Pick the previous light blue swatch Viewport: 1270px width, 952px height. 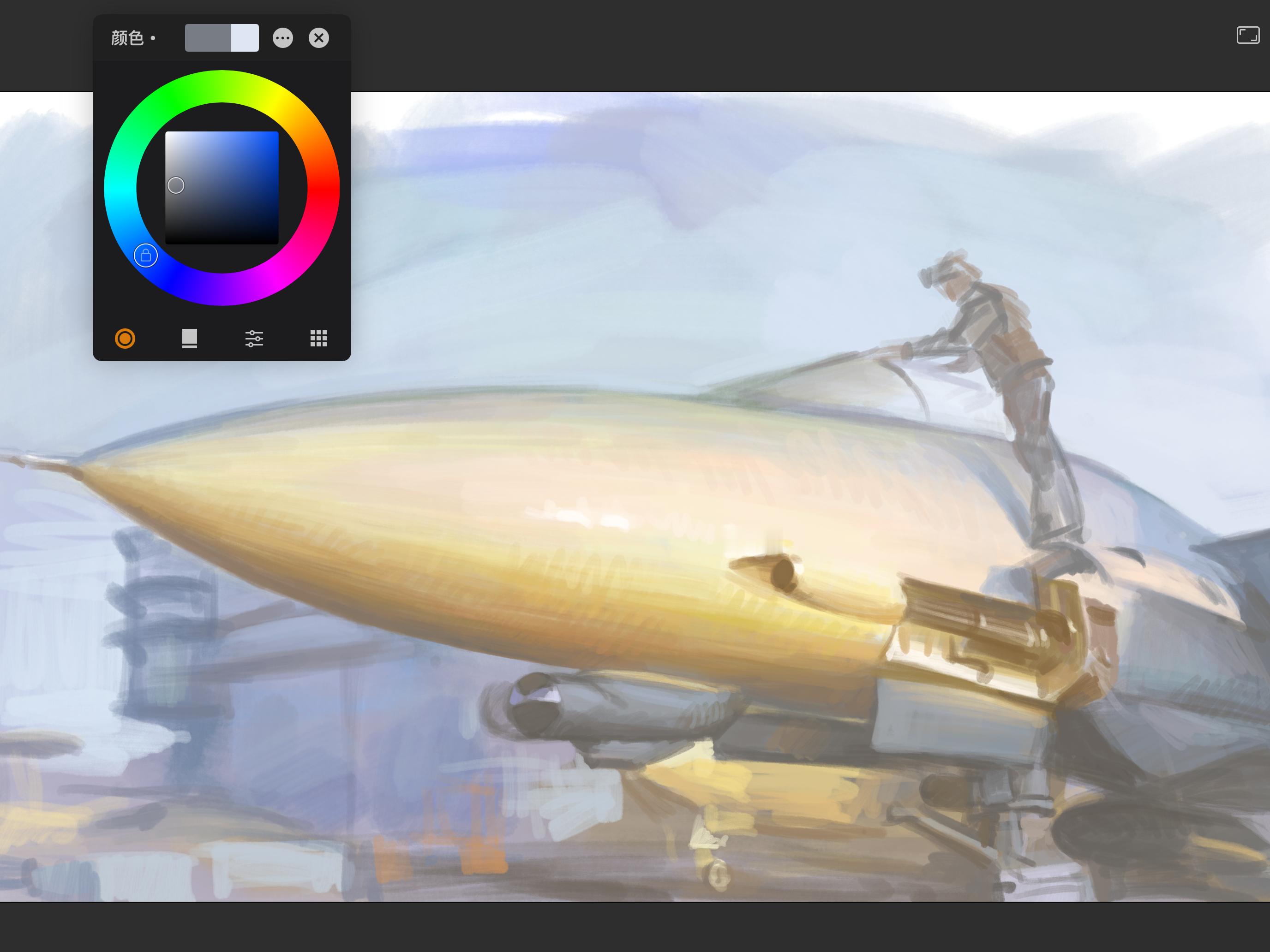coord(245,38)
